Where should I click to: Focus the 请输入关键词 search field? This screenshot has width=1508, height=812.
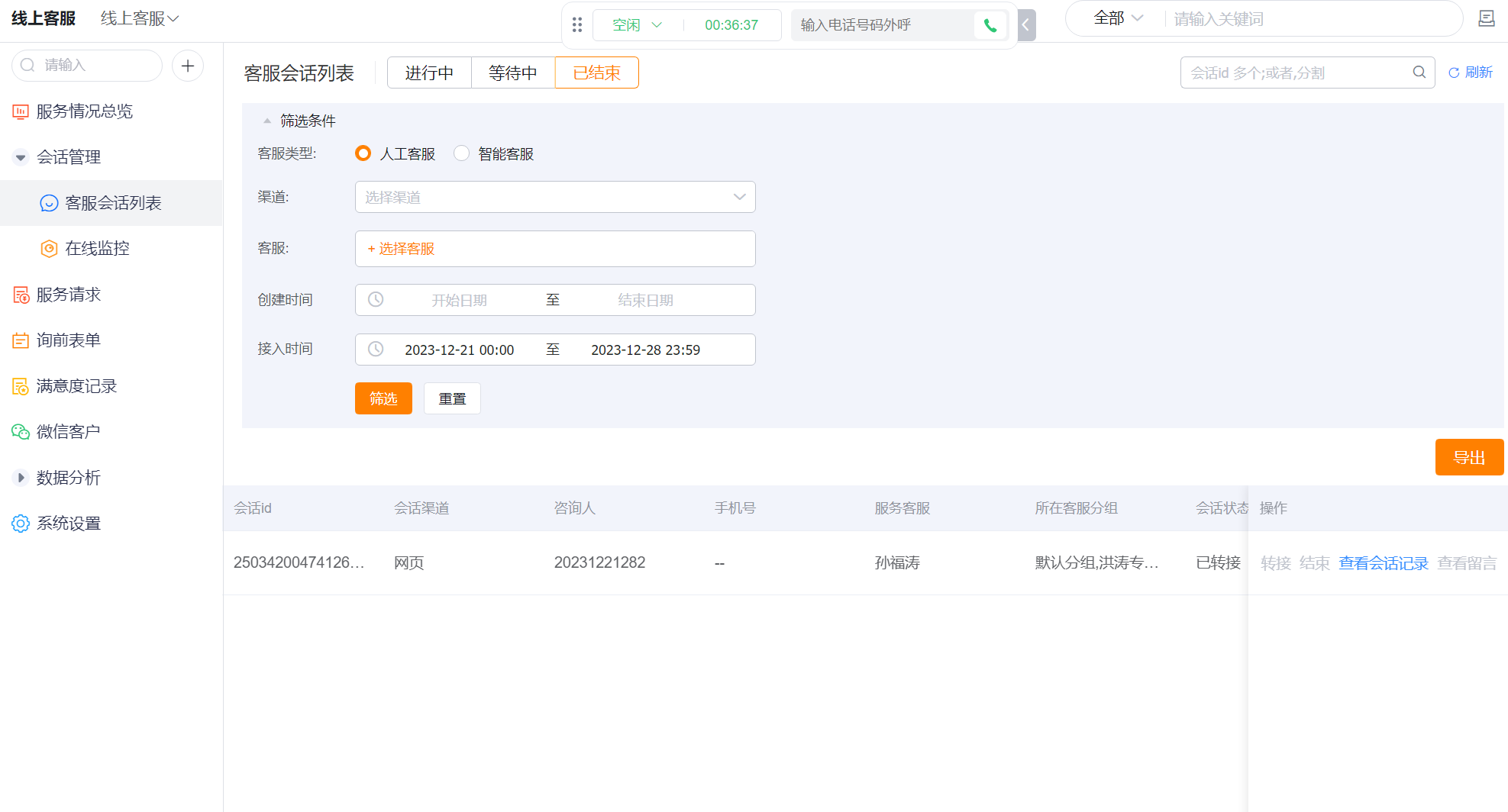(x=1309, y=18)
